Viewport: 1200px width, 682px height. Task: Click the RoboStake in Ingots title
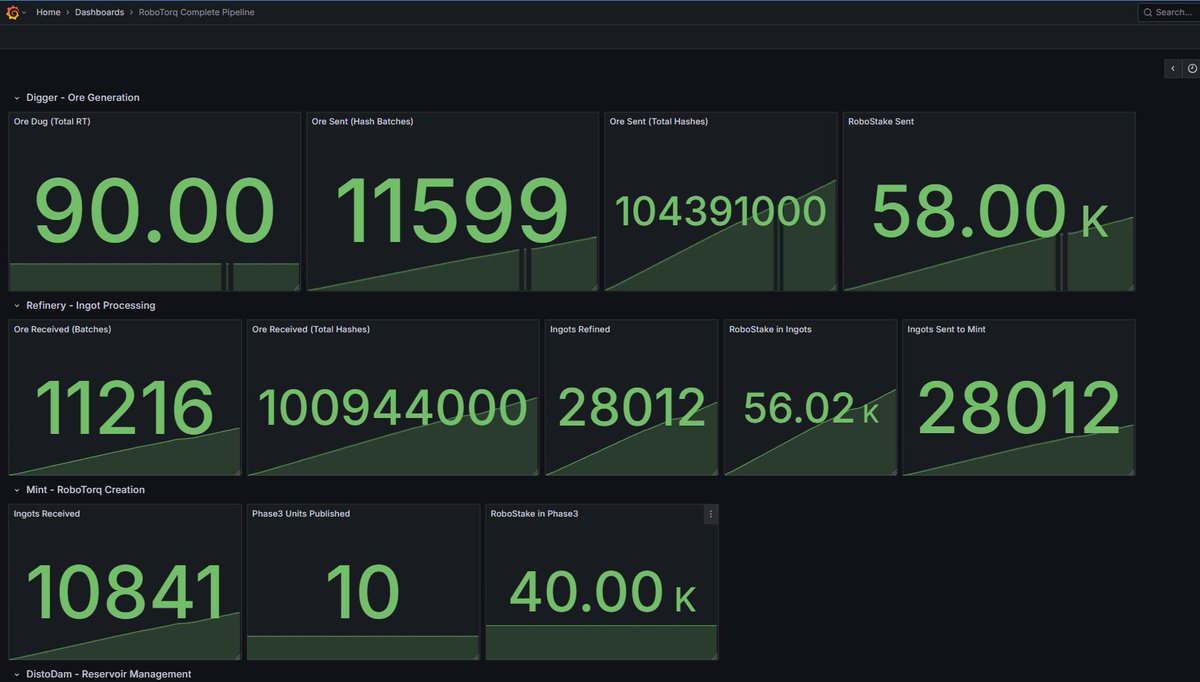(x=770, y=329)
